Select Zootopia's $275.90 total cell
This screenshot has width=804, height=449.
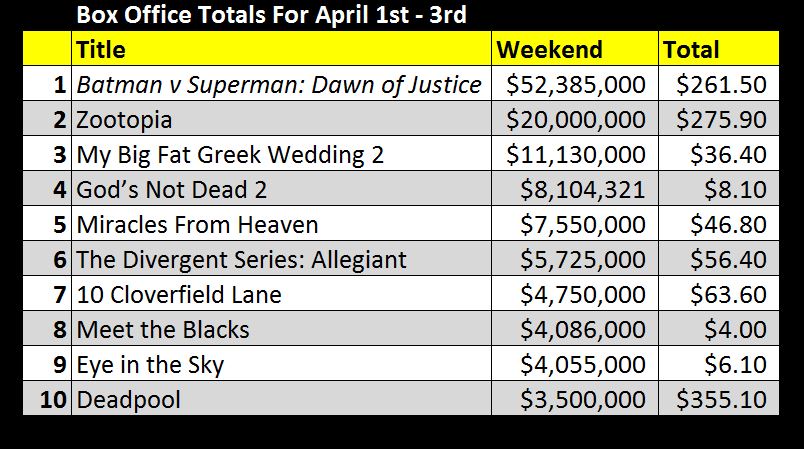click(721, 120)
